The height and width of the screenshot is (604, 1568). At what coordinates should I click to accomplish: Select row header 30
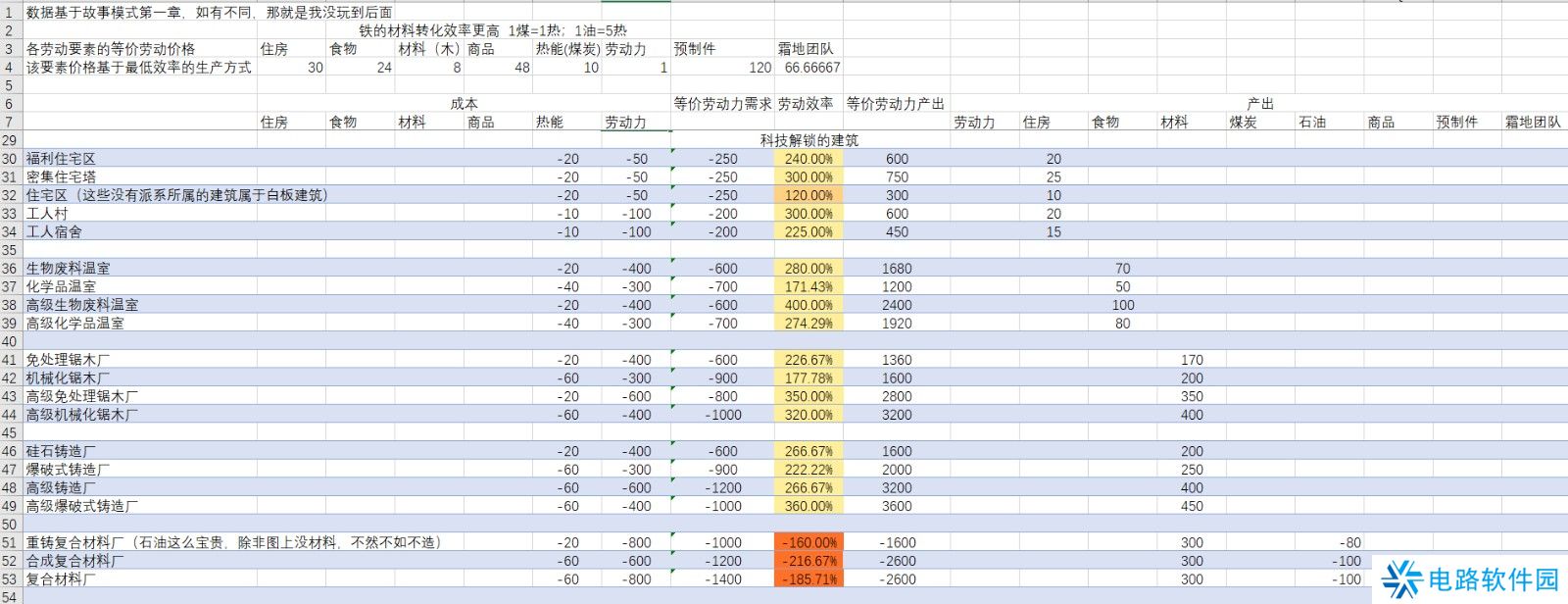[10, 159]
